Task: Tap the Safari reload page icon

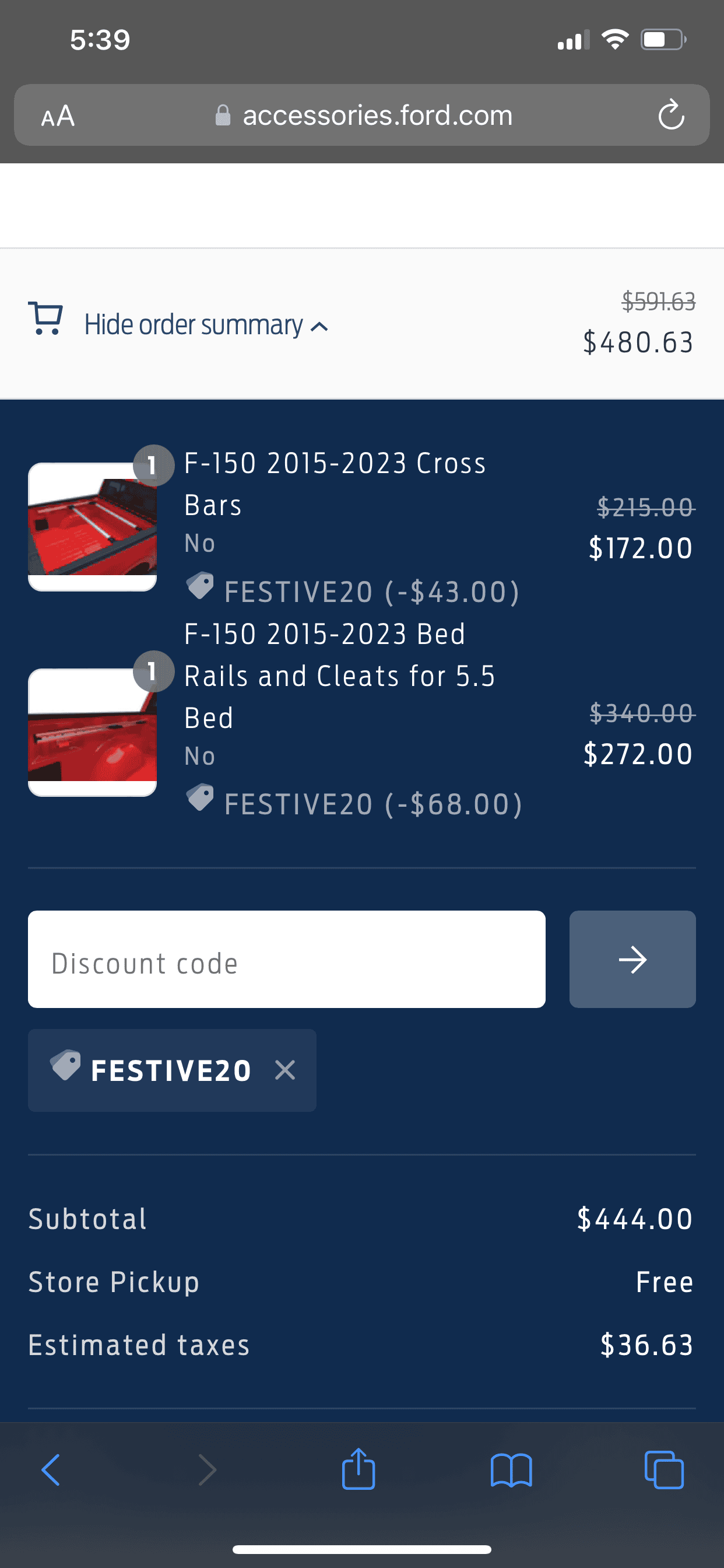Action: pos(670,115)
